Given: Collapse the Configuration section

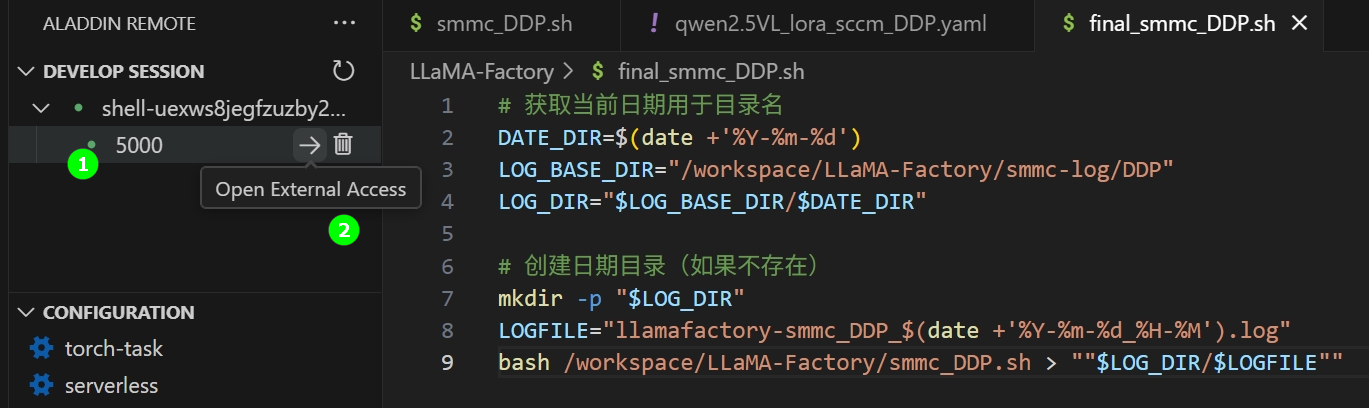Looking at the screenshot, I should 25,313.
